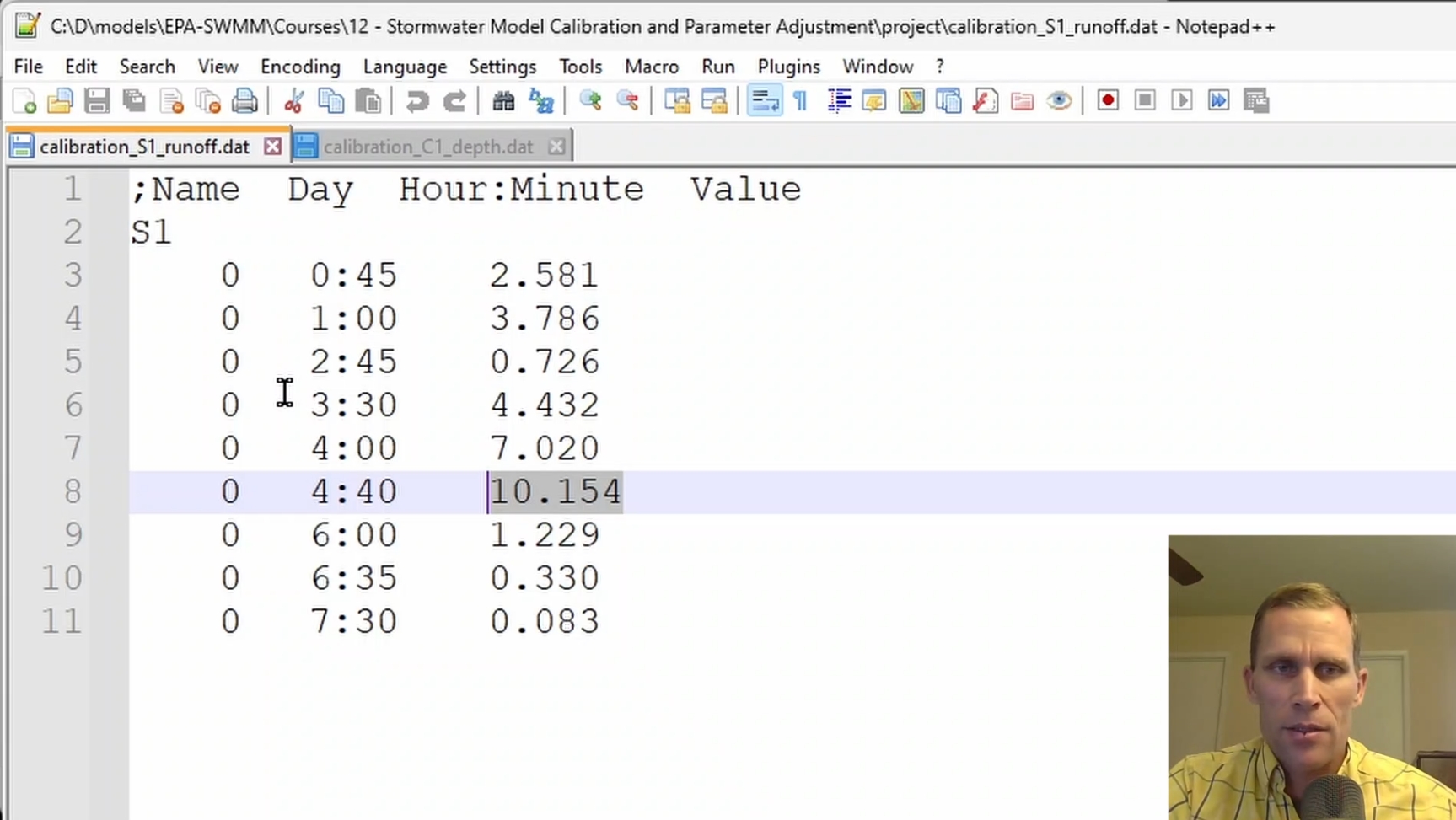The width and height of the screenshot is (1456, 820).
Task: Cut the selection with the scissors icon
Action: (294, 101)
